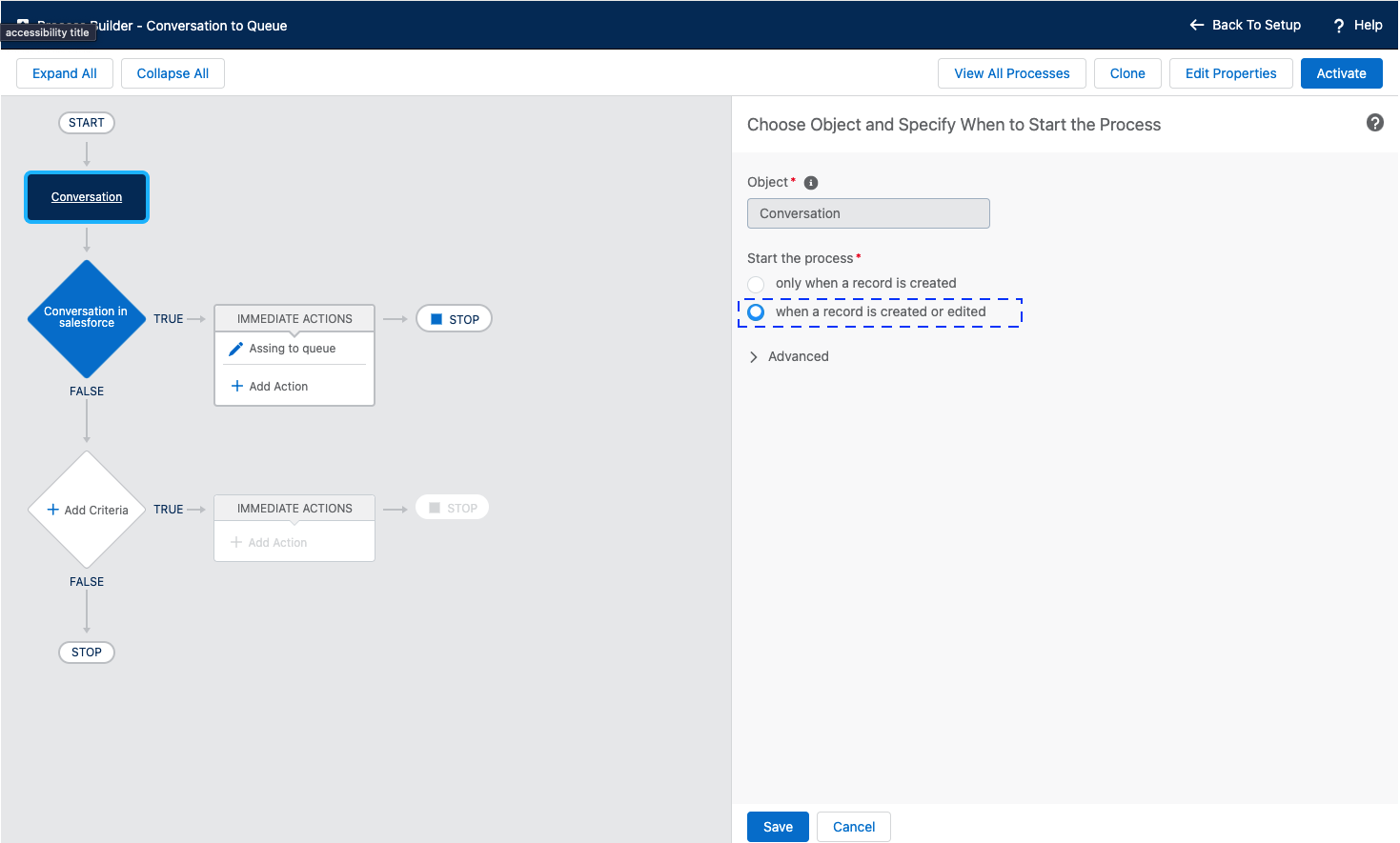Save the process trigger settings
This screenshot has height=843, width=1400.
pos(778,827)
